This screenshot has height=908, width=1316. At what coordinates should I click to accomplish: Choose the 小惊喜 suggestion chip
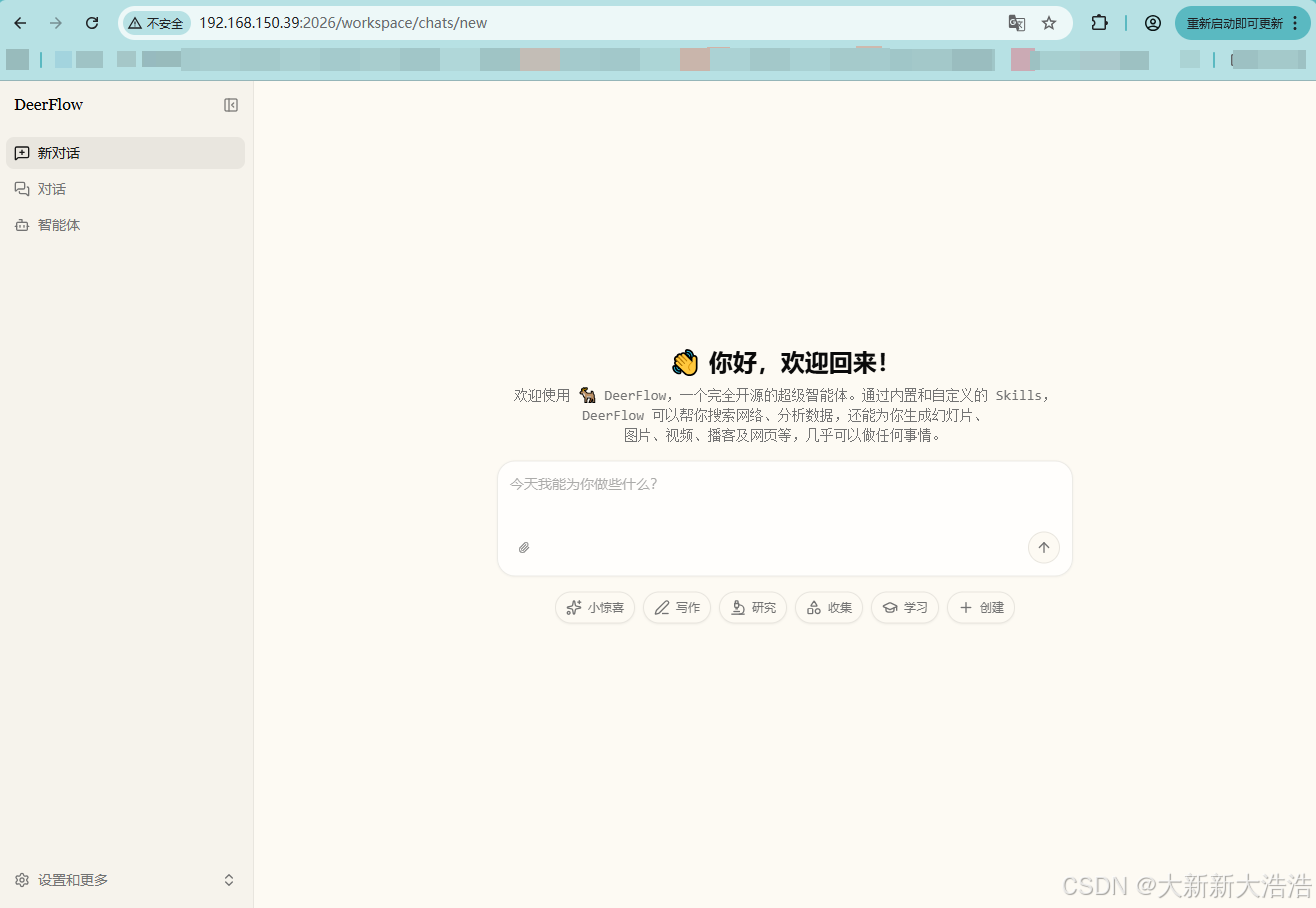595,607
